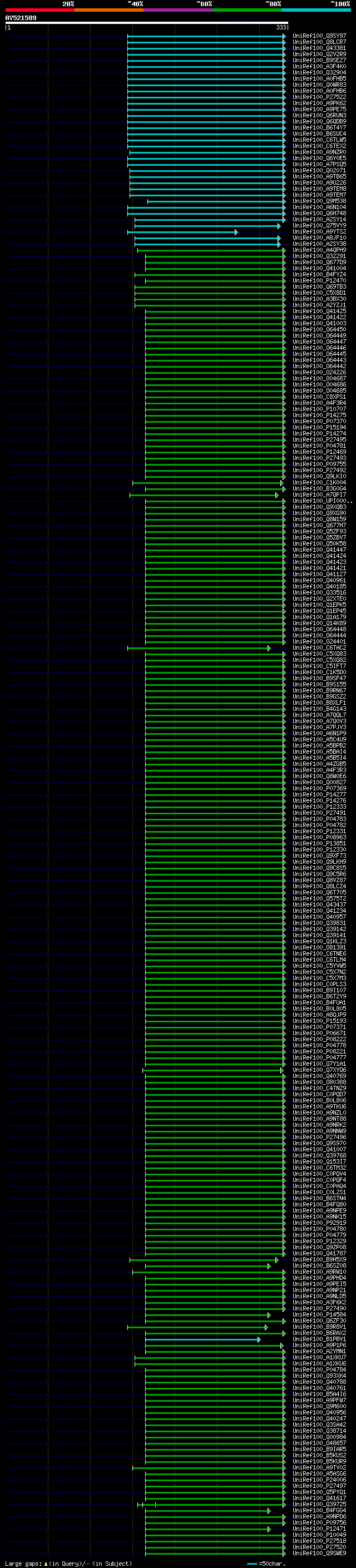Open hit UniRef100_Q8LCA7

tap(319, 42)
